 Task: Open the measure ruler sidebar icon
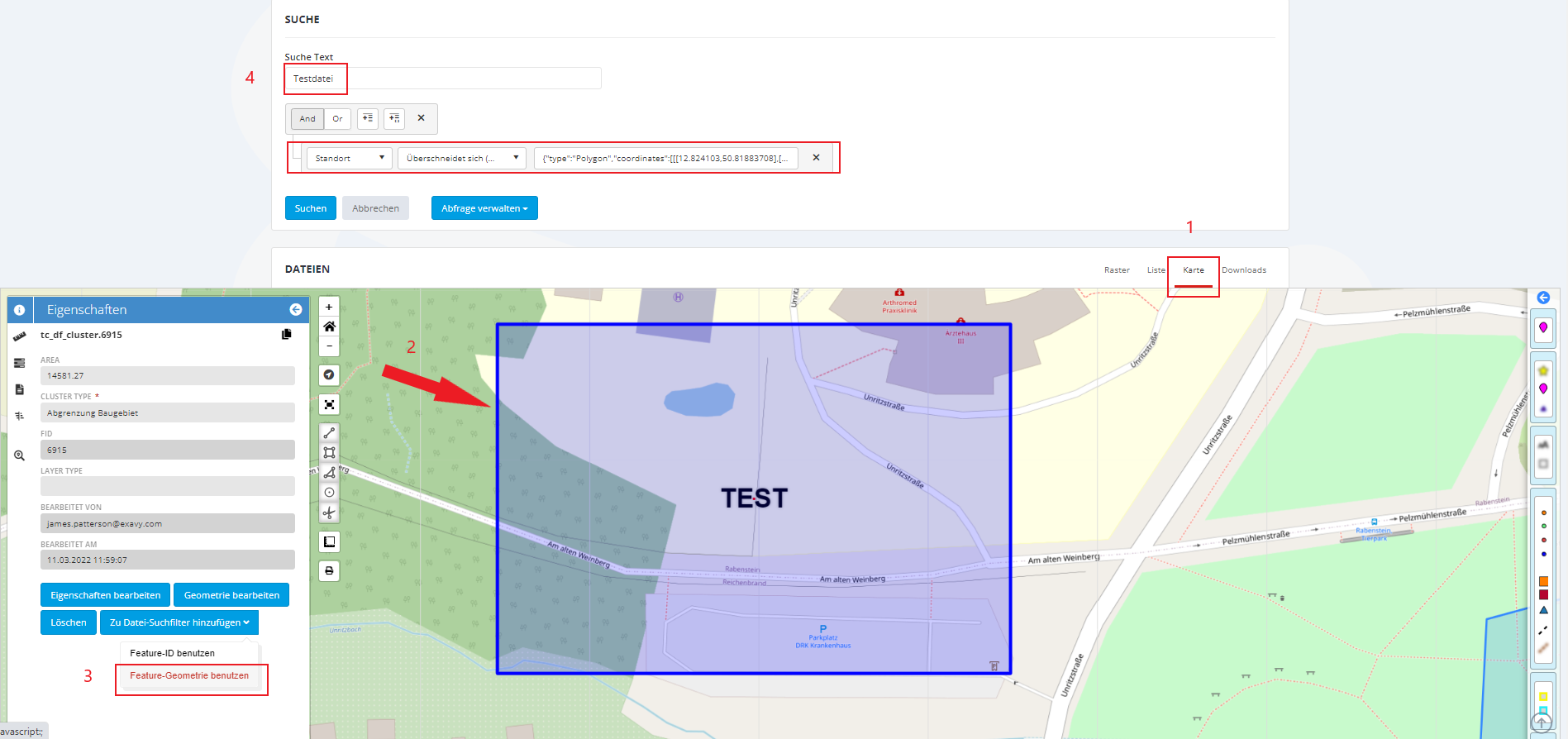(x=20, y=336)
